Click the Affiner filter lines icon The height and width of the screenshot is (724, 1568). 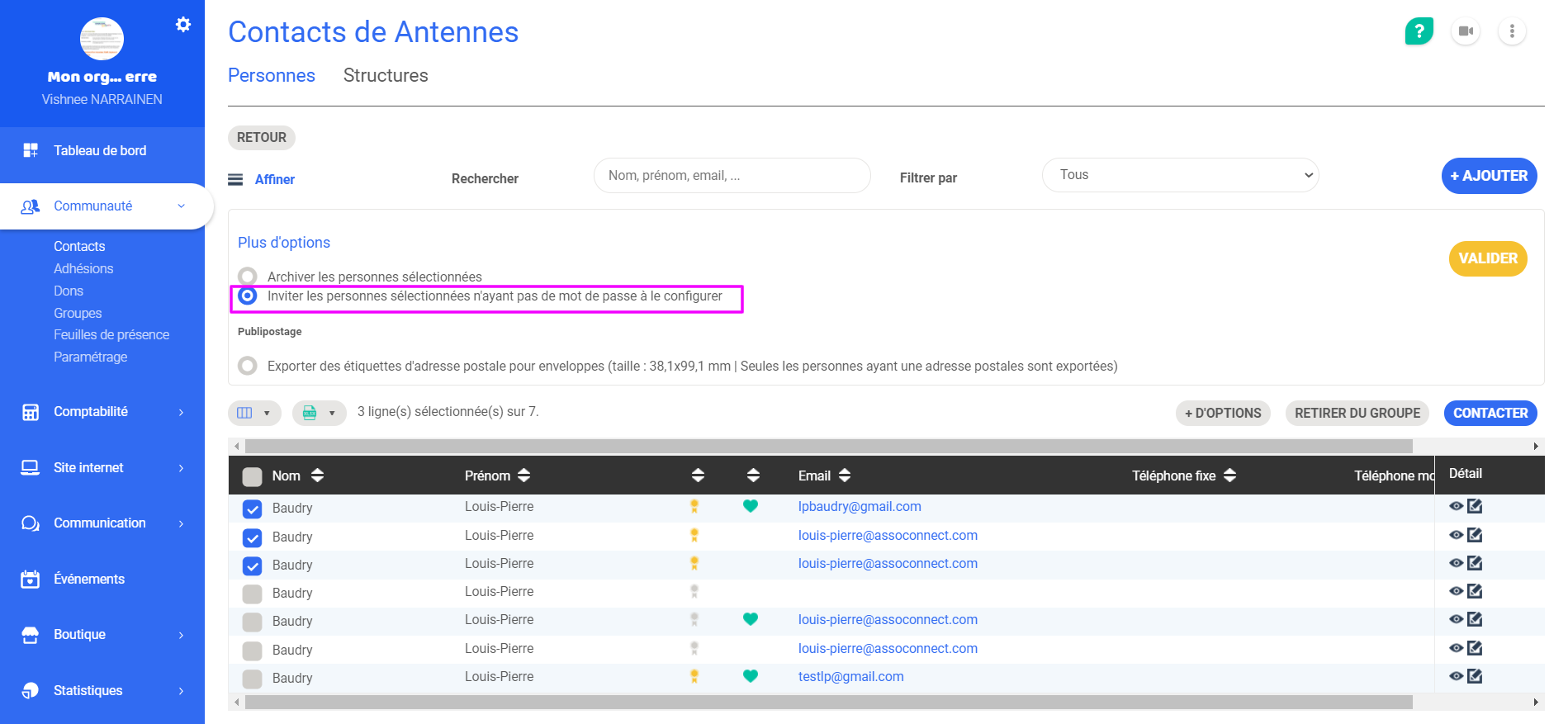[x=235, y=179]
